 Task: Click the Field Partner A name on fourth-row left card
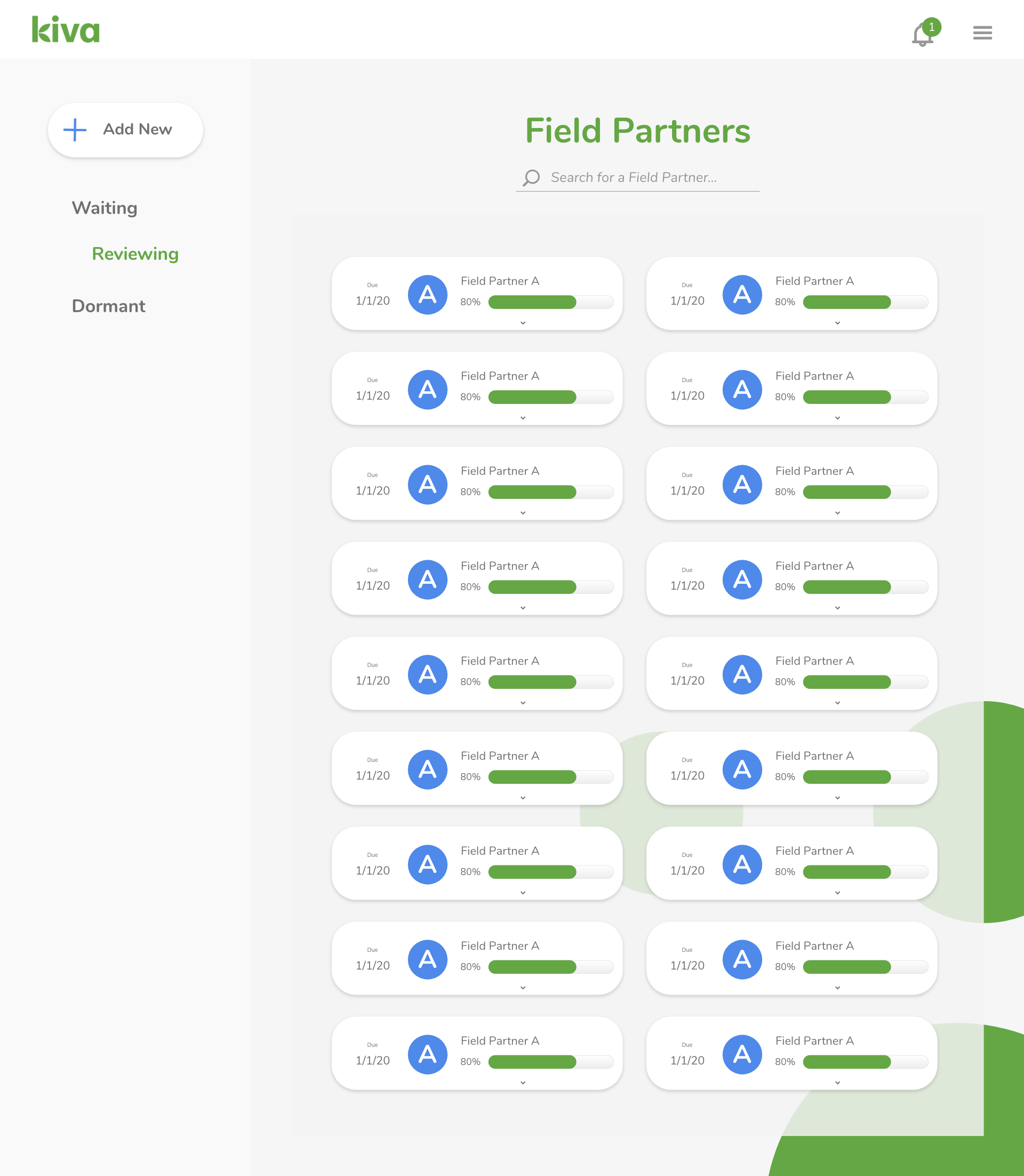click(500, 566)
